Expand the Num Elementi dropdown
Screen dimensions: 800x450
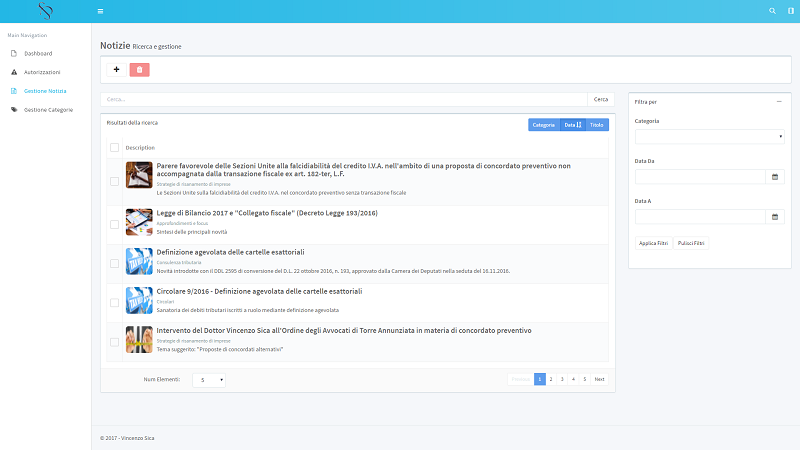pos(208,380)
